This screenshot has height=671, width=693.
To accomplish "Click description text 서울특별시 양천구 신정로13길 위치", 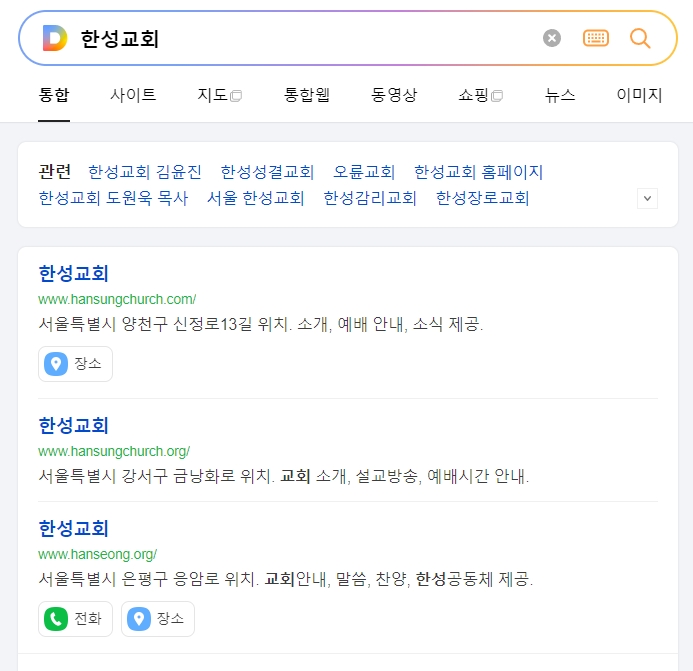I will [x=165, y=324].
